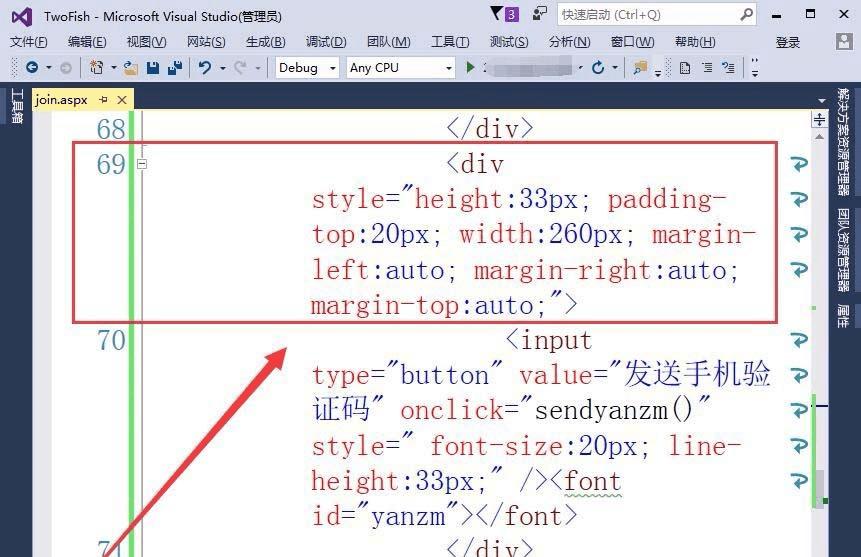Click the Quick Launch search magnifier icon
The width and height of the screenshot is (861, 557).
click(746, 14)
